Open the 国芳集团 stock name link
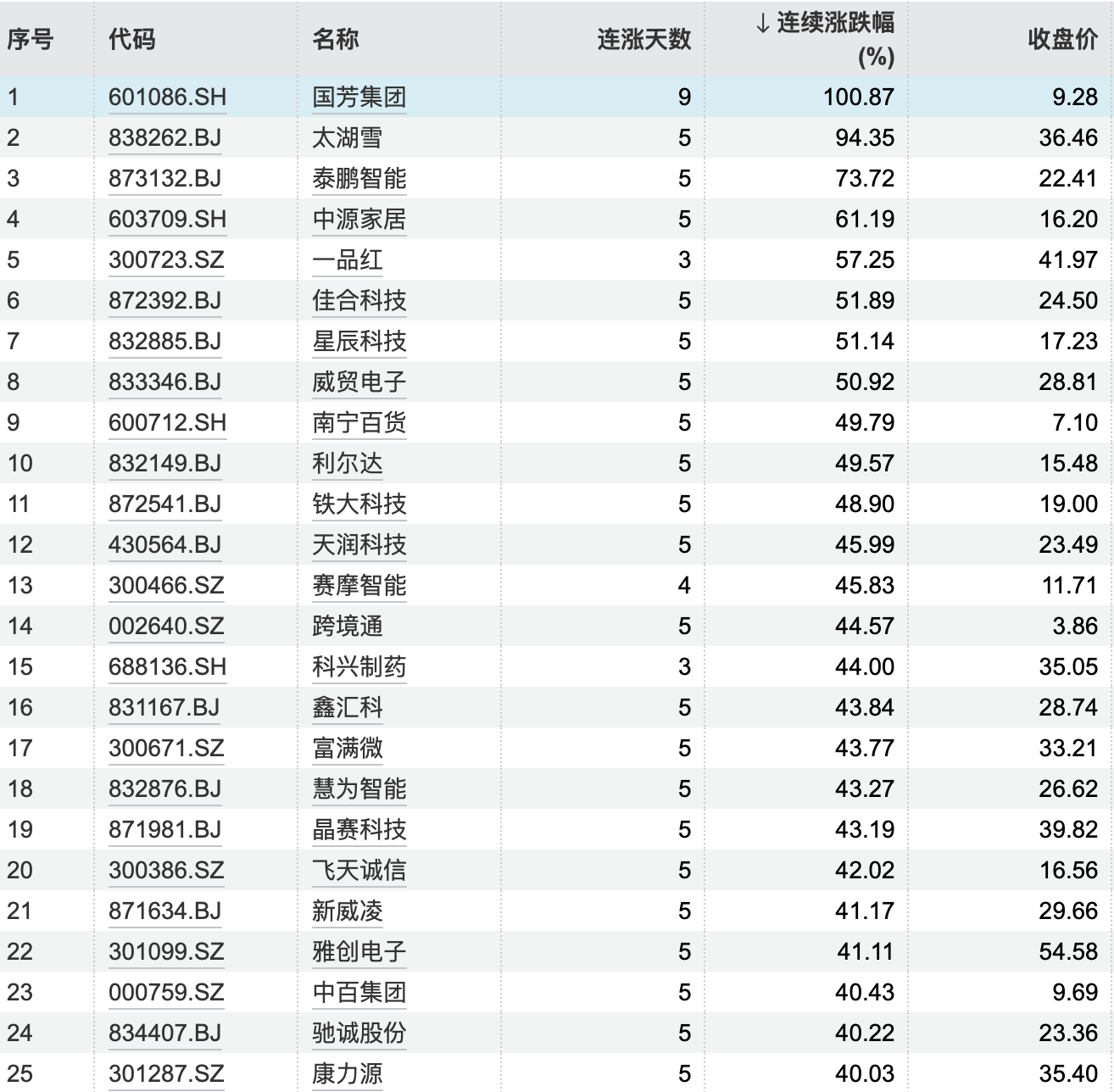This screenshot has width=1114, height=1092. pyautogui.click(x=359, y=97)
